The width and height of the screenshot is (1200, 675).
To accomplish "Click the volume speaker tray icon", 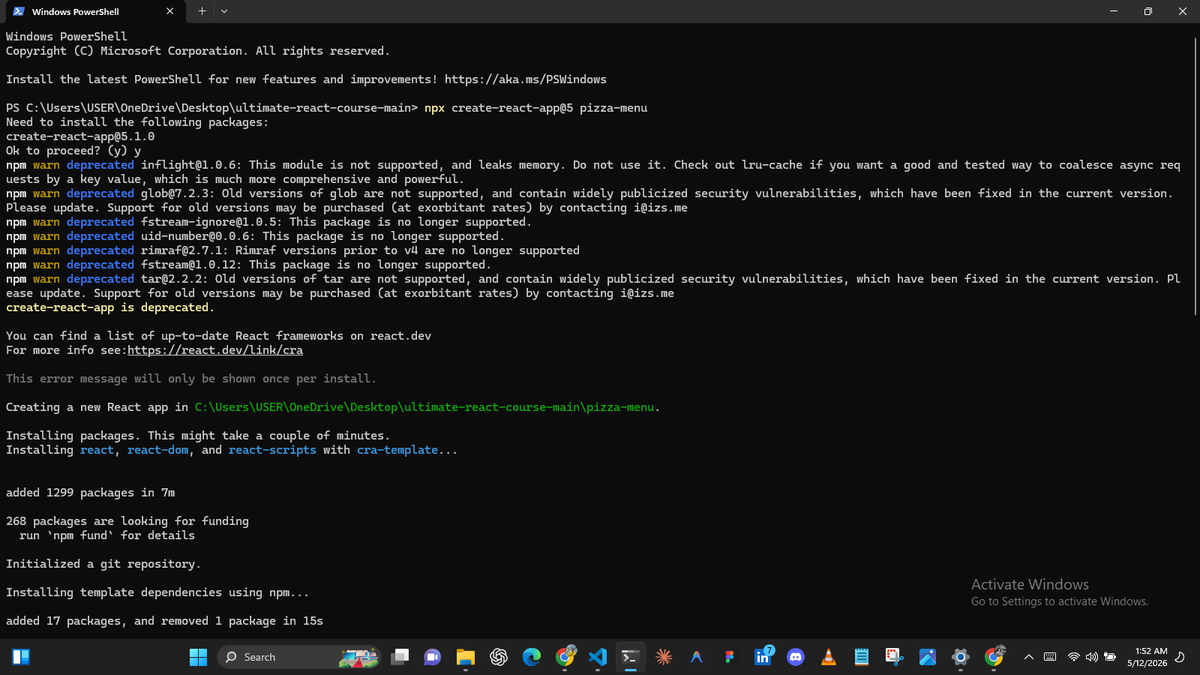I will (x=1091, y=657).
